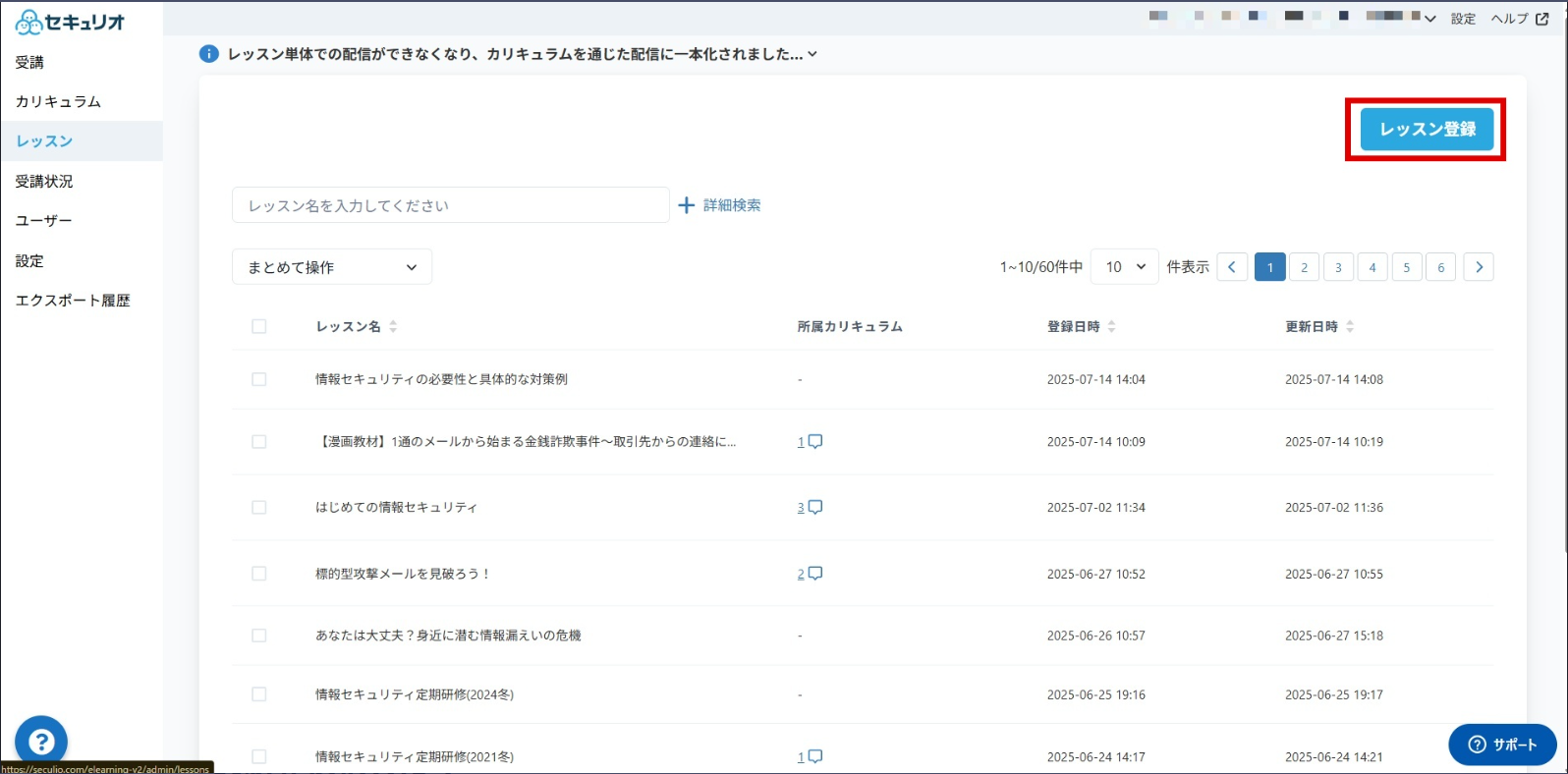Click the info icon in notice banner
The width and height of the screenshot is (1568, 774).
(208, 54)
